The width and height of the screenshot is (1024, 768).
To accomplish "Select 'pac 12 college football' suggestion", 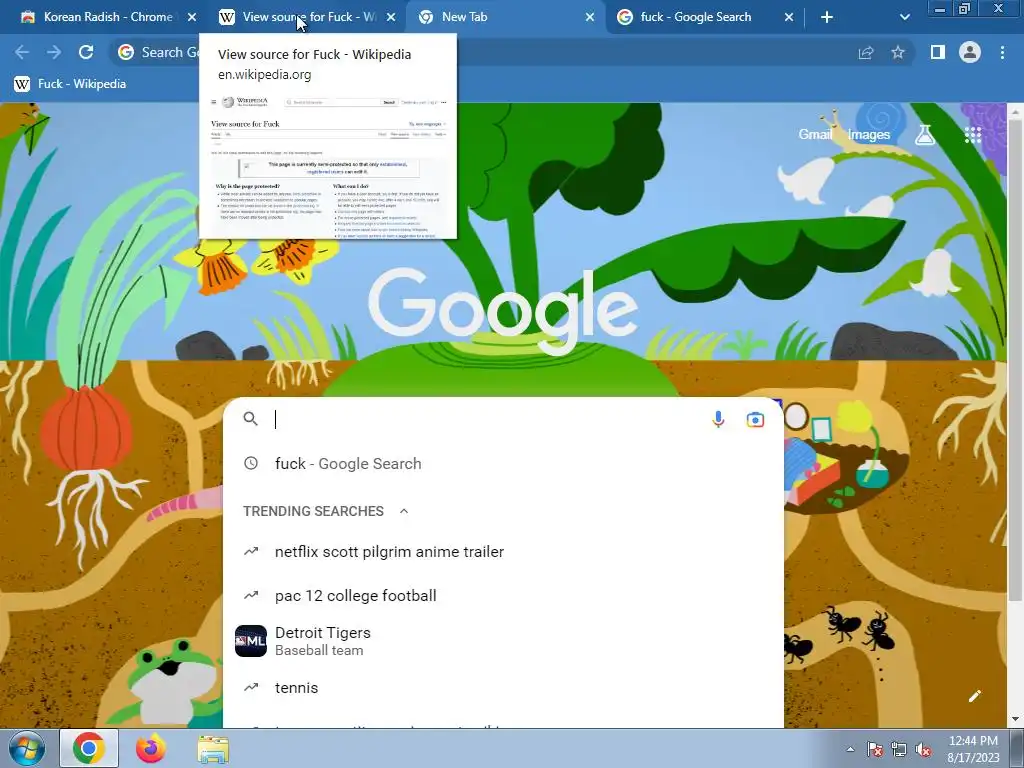I will pos(503,596).
